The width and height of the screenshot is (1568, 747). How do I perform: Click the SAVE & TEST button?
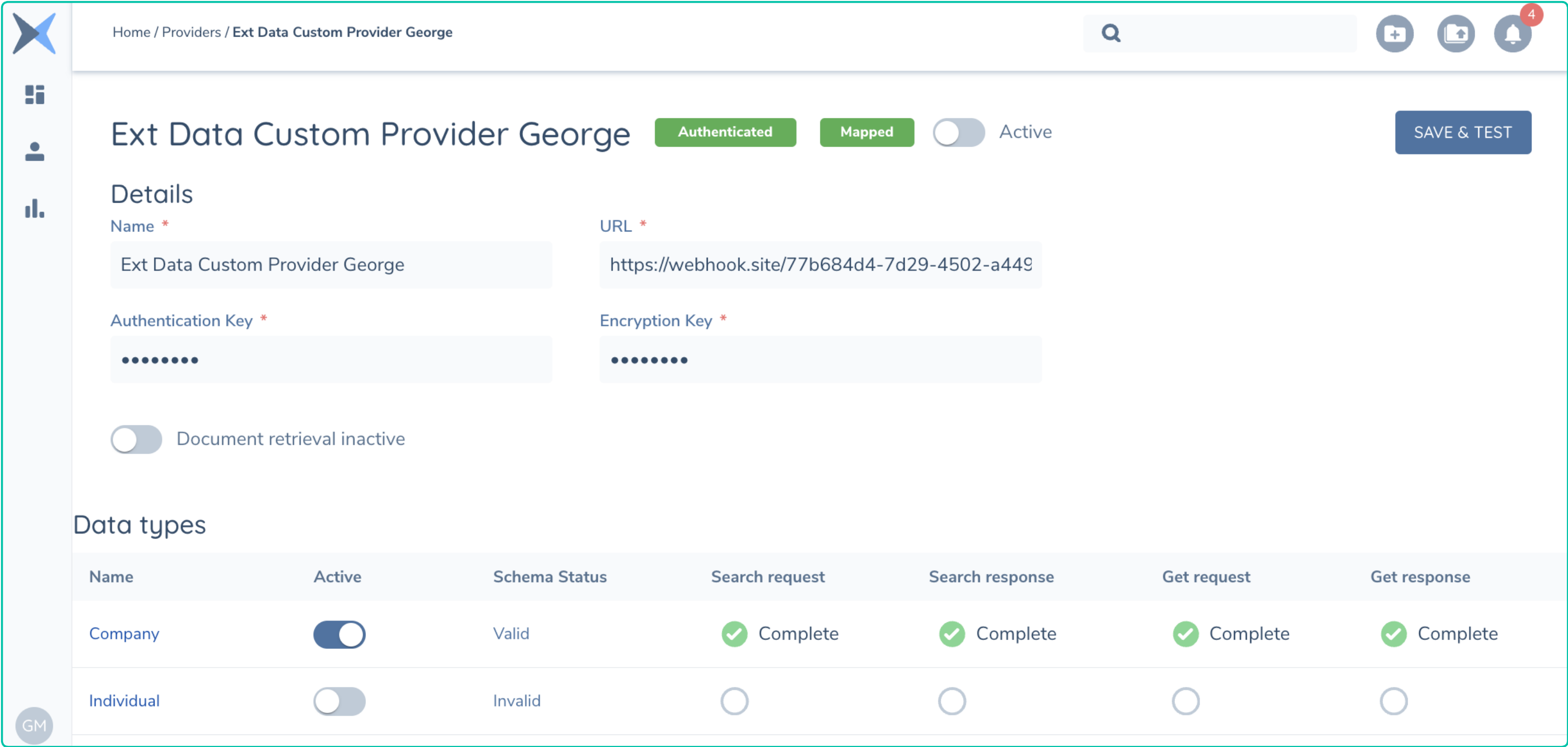pos(1463,132)
